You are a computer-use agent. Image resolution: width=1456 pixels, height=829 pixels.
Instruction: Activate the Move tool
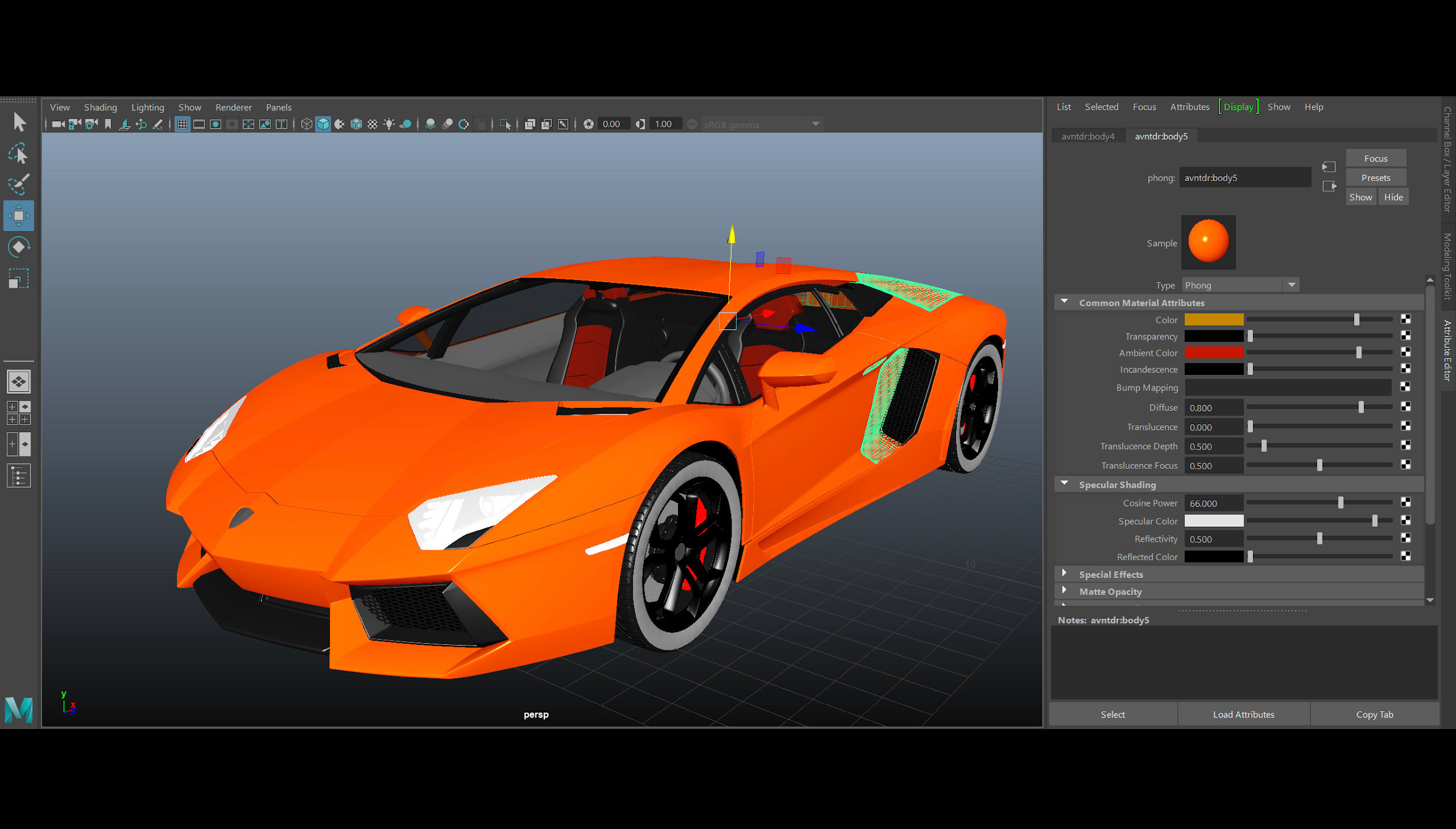pyautogui.click(x=19, y=216)
